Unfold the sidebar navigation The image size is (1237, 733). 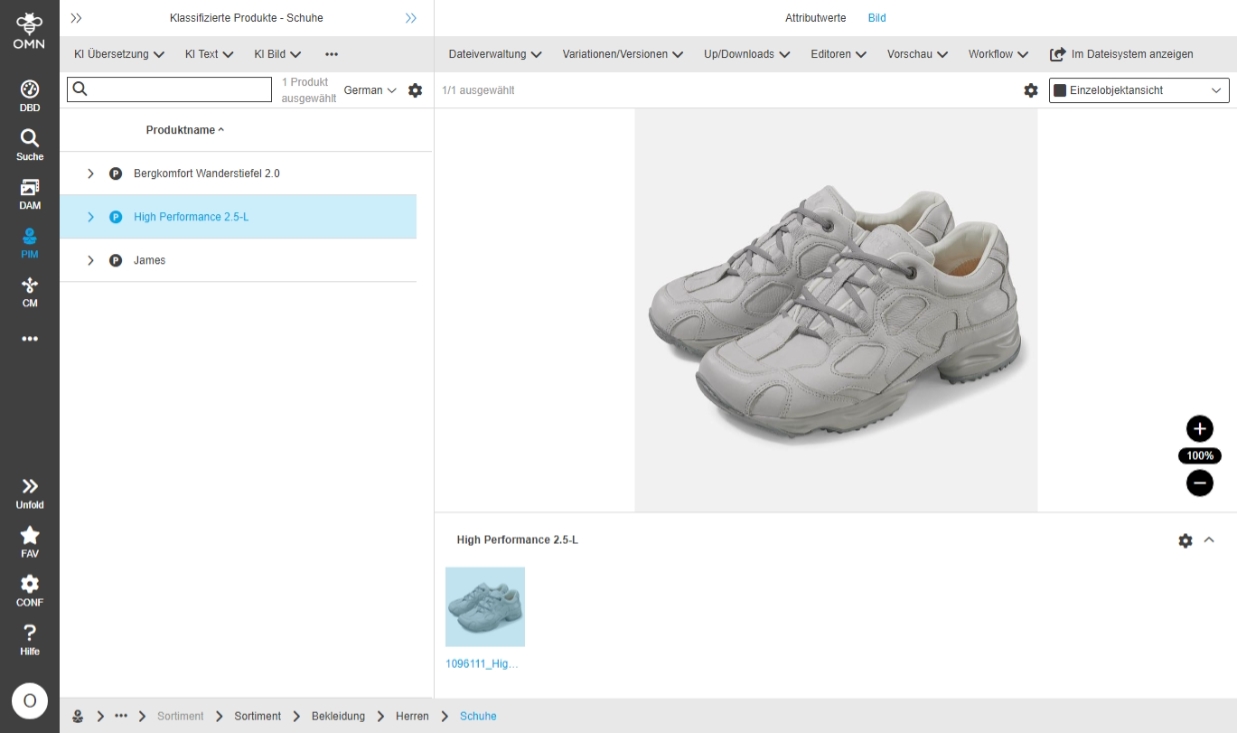point(29,492)
